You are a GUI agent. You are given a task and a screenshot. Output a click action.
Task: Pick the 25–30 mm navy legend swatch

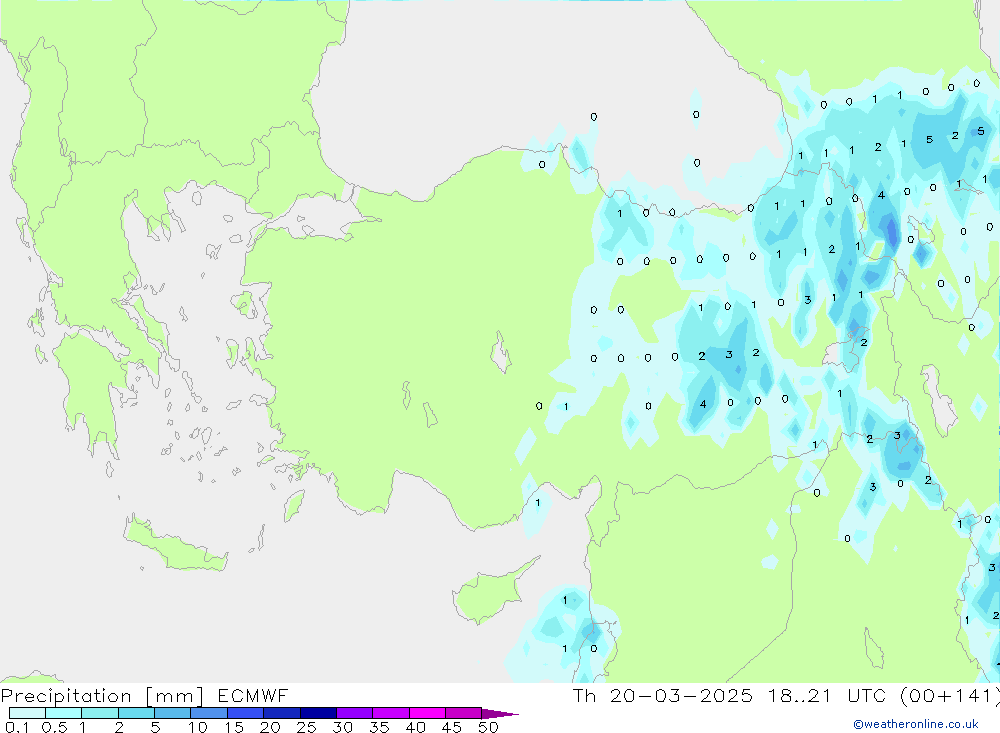318,713
